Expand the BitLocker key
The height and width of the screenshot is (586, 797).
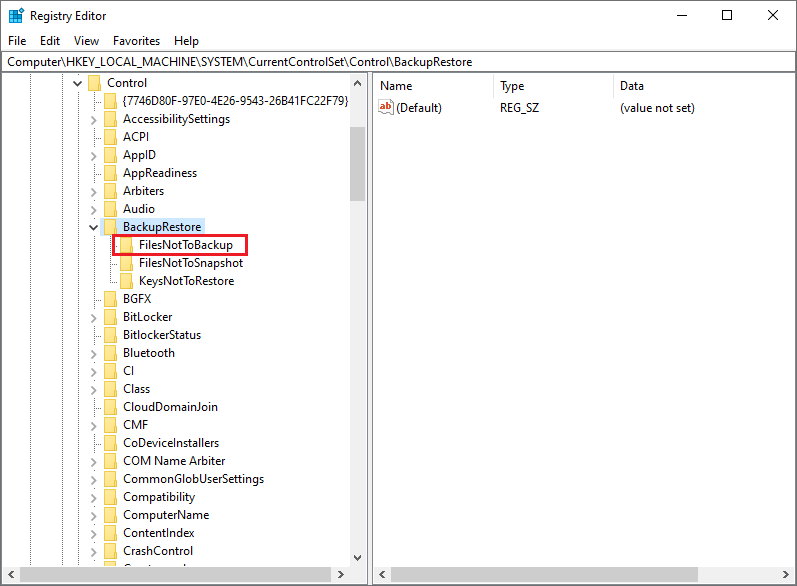click(94, 318)
